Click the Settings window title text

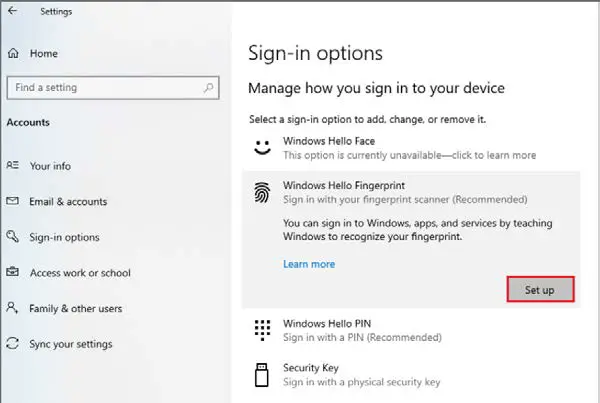tap(56, 11)
